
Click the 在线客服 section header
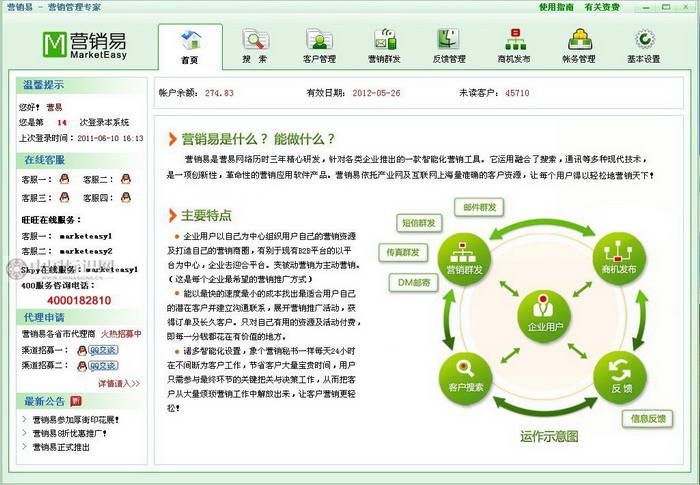click(44, 160)
